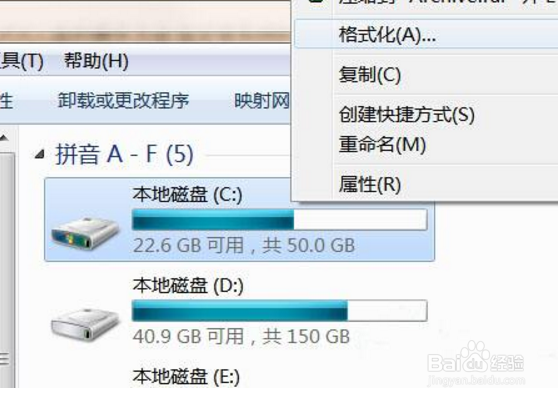Select the Local Disk C: drive icon

click(x=85, y=233)
